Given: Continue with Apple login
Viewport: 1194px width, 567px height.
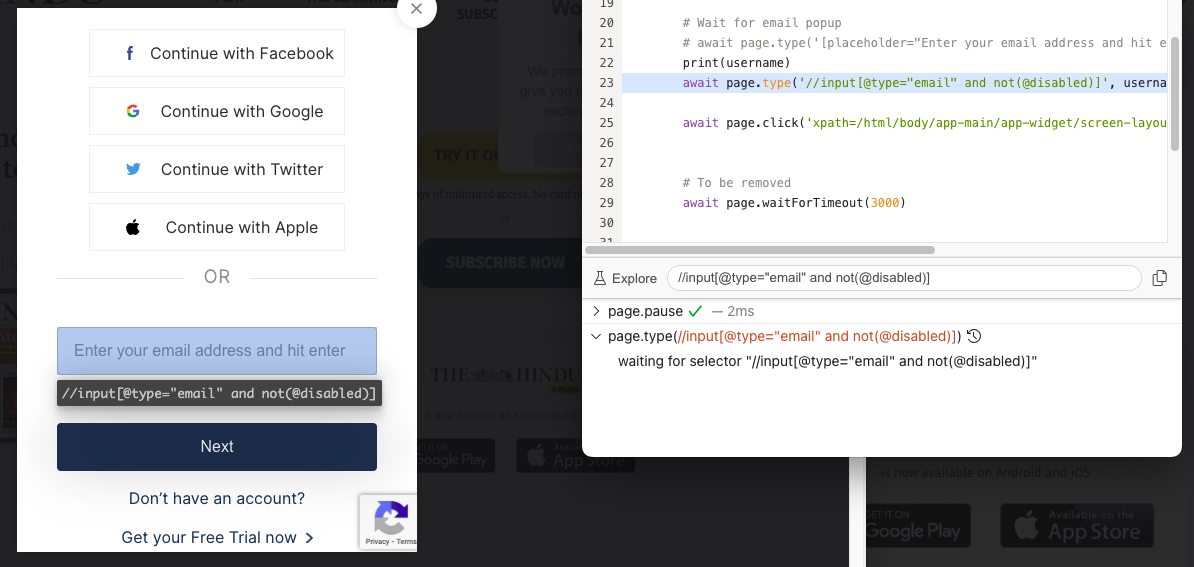Looking at the screenshot, I should tap(217, 227).
